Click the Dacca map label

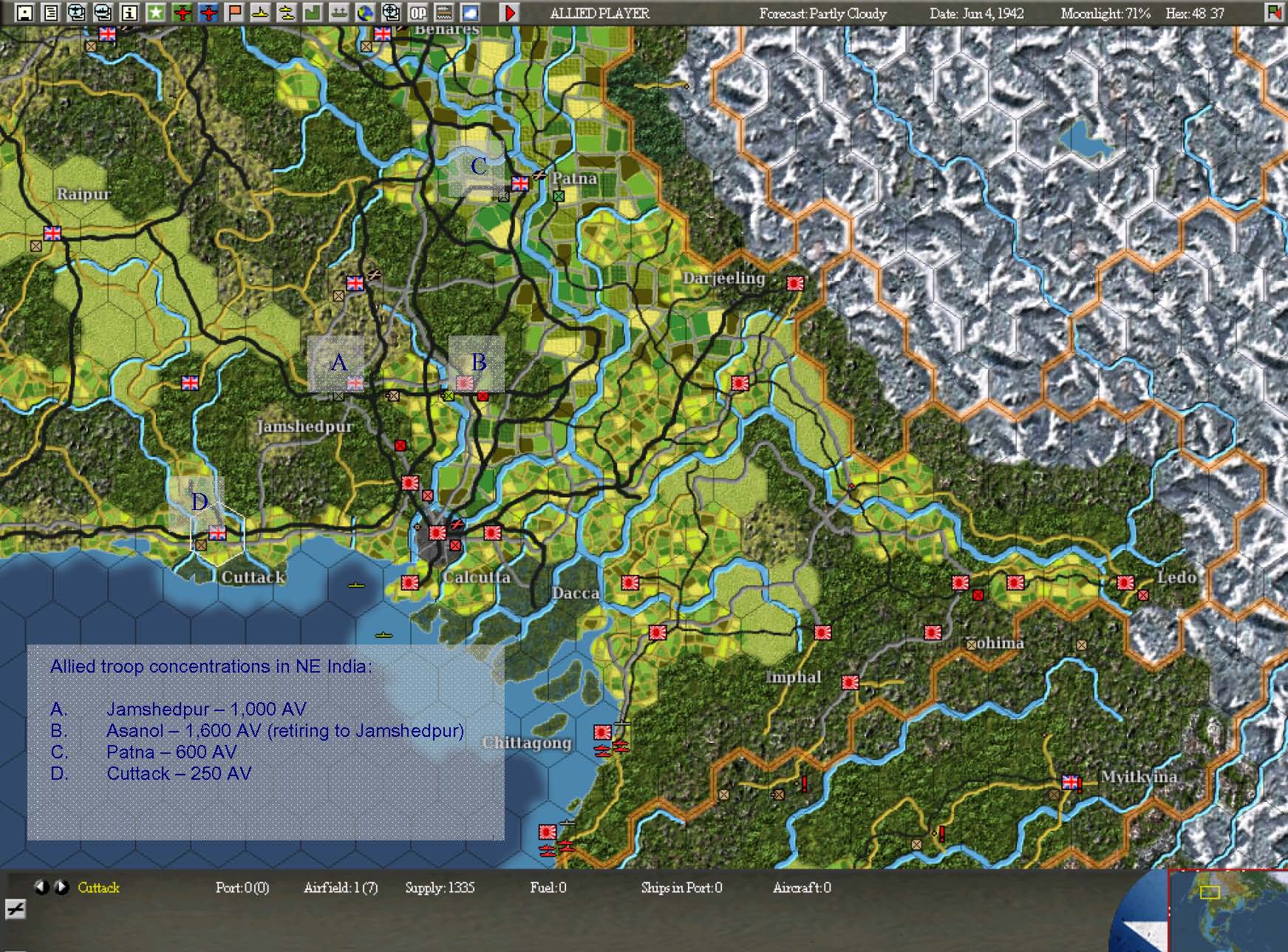pos(576,593)
